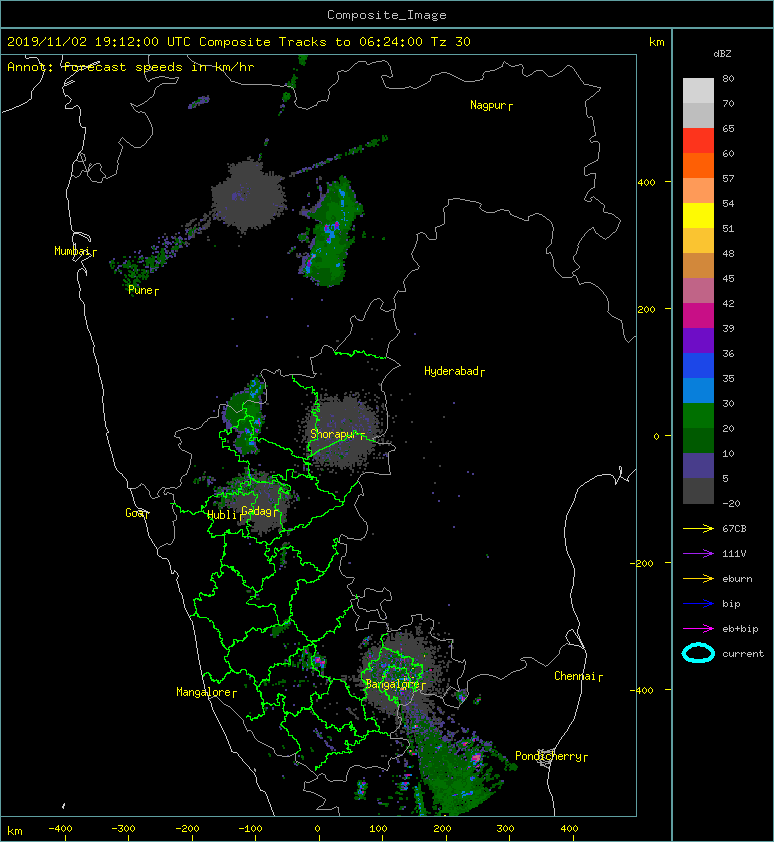Click the Gadag city label
Viewport: 774px width, 842px height.
[x=256, y=511]
